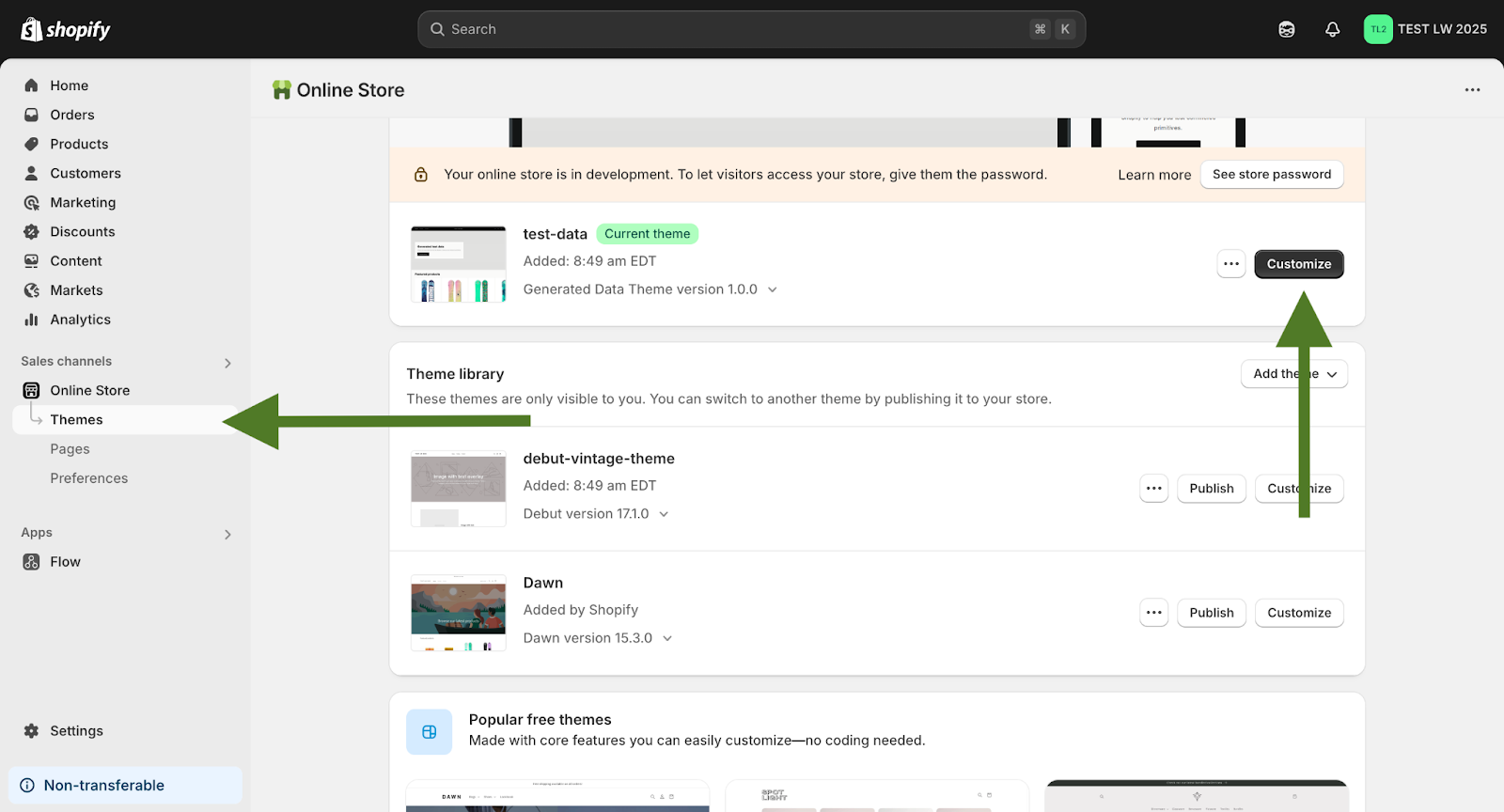Go to Home in sidebar
The image size is (1504, 812).
coord(70,86)
